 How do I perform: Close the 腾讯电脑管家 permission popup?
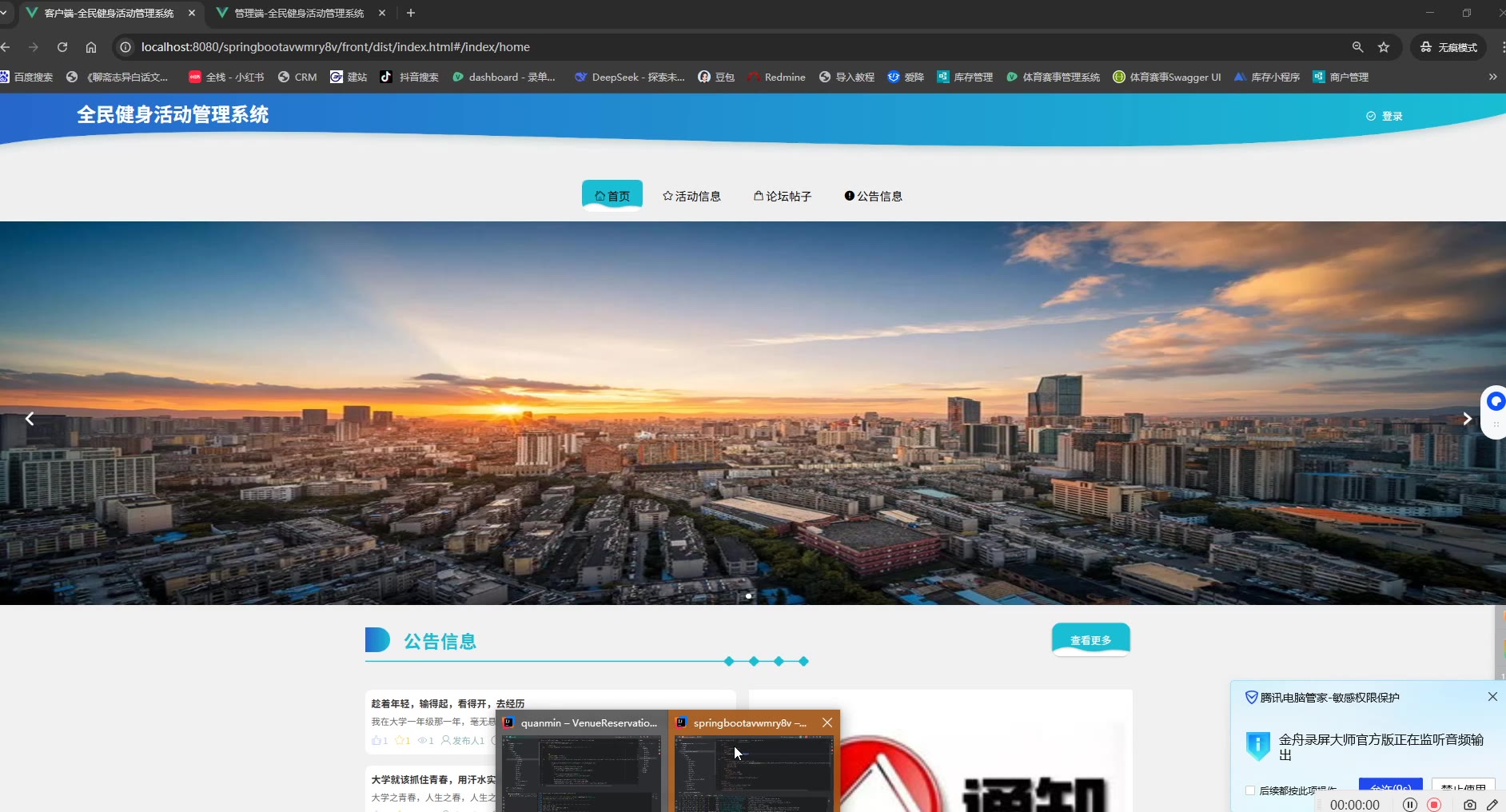1492,697
